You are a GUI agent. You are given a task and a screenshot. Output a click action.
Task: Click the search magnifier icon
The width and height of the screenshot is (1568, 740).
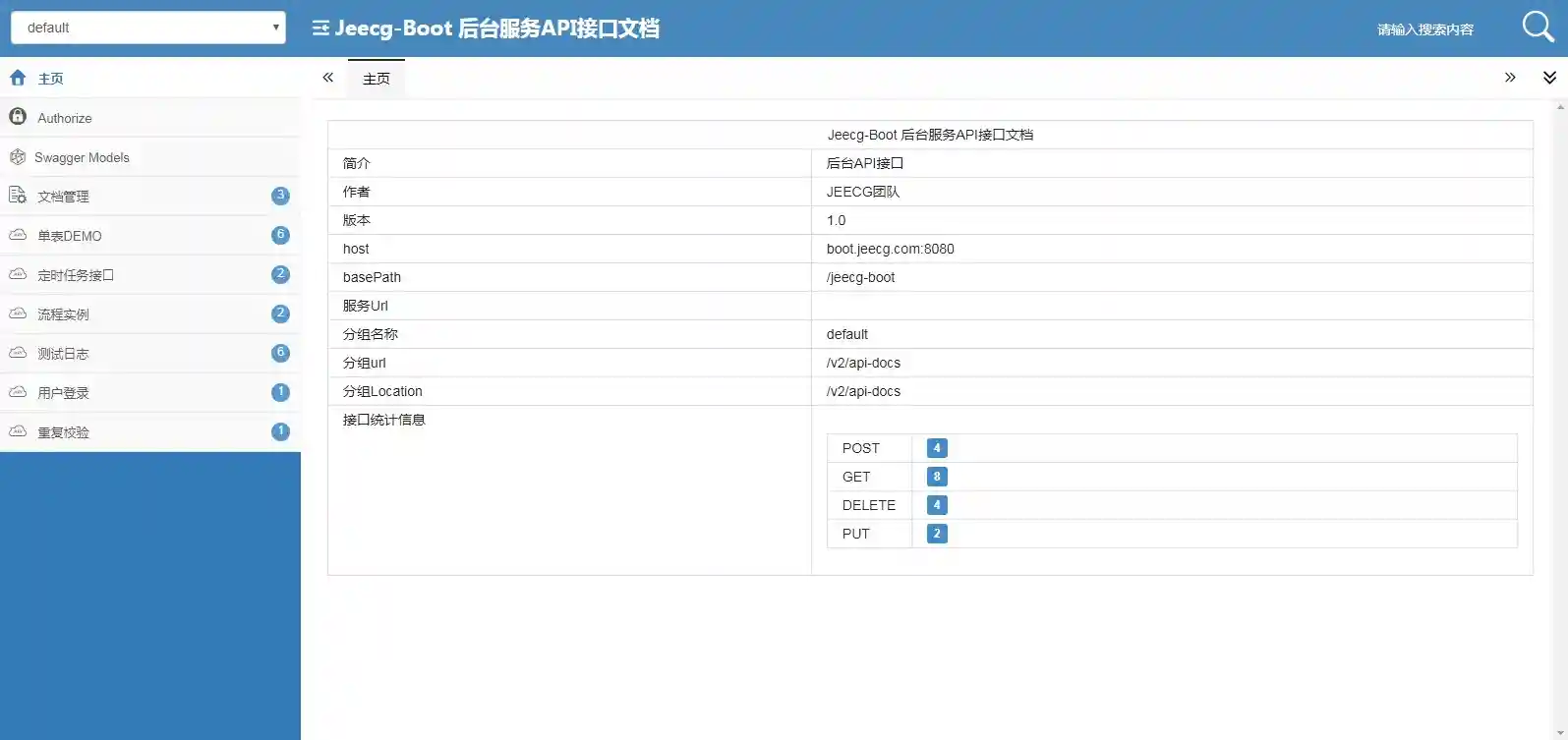pyautogui.click(x=1539, y=28)
